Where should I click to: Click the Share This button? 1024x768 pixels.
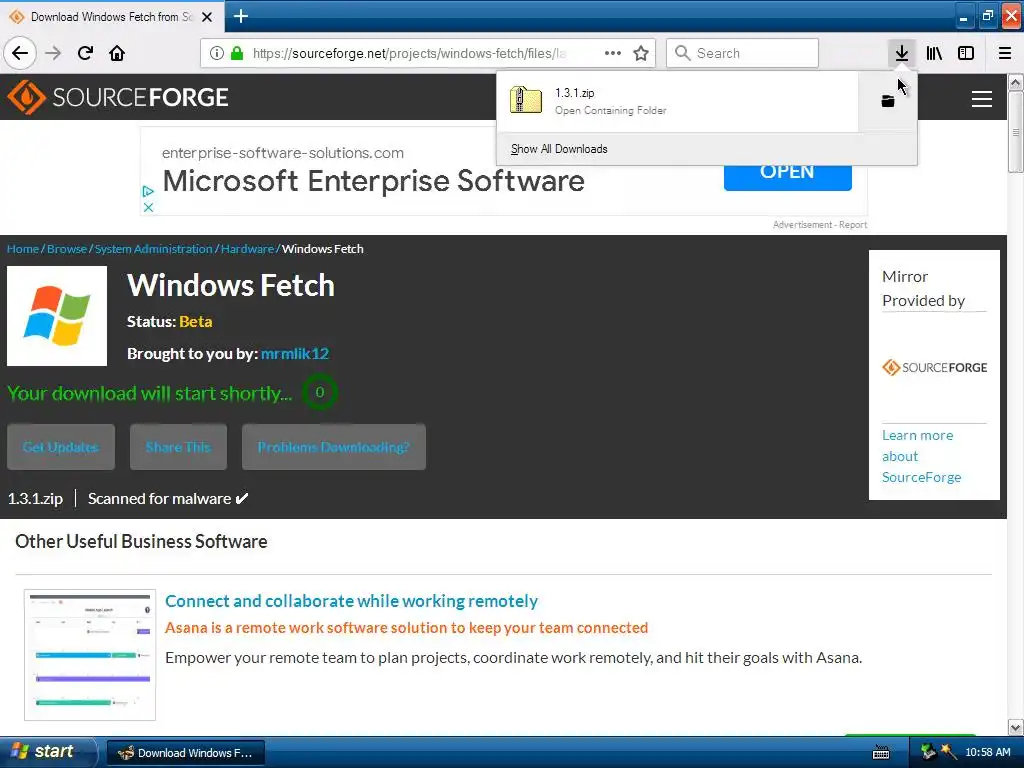tap(178, 447)
